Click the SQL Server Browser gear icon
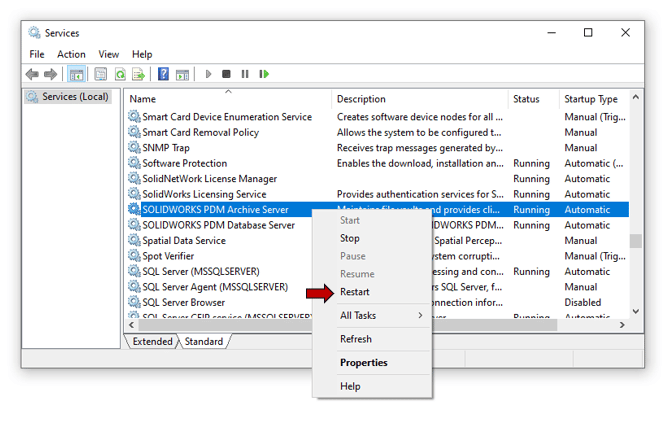The height and width of the screenshot is (432, 670). 134,302
